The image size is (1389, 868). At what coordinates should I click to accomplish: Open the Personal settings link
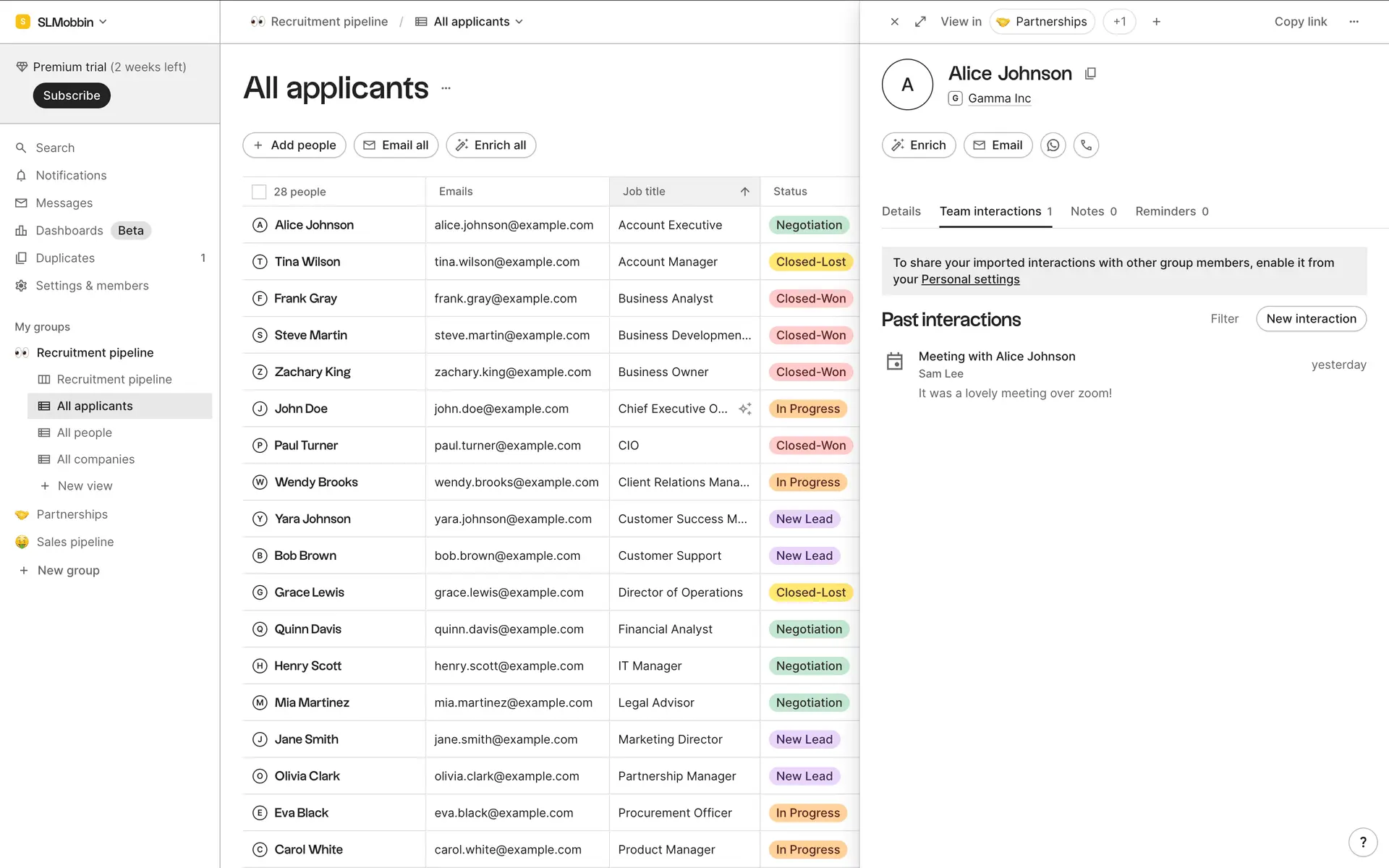[969, 280]
